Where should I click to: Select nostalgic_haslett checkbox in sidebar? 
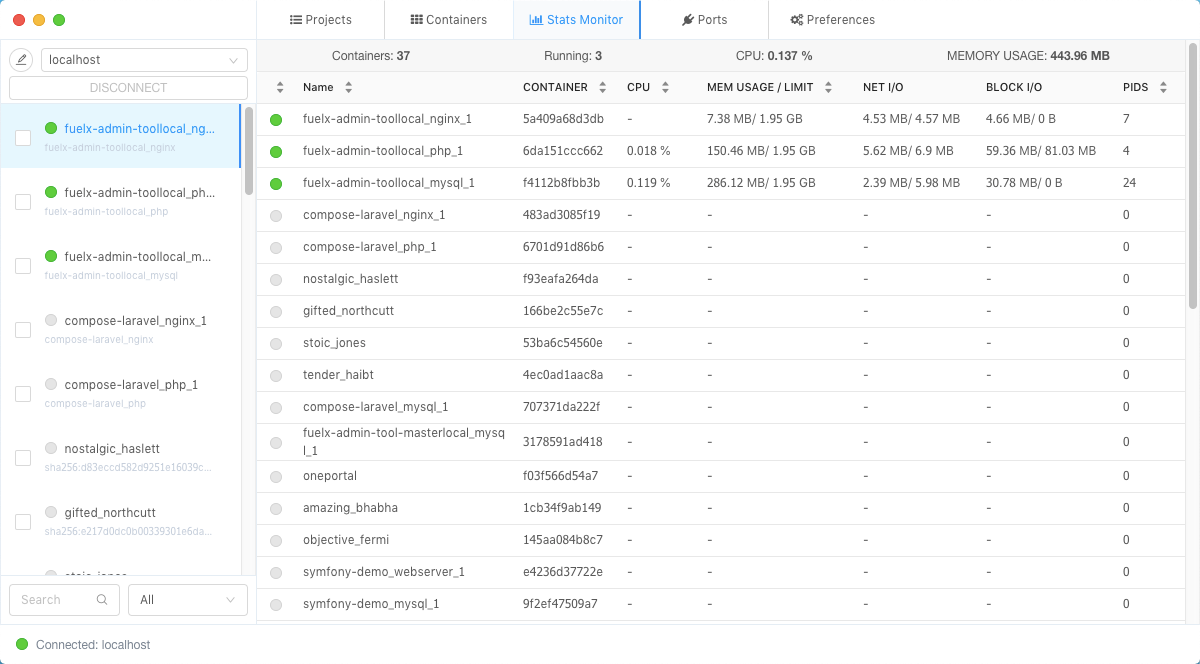[x=23, y=458]
